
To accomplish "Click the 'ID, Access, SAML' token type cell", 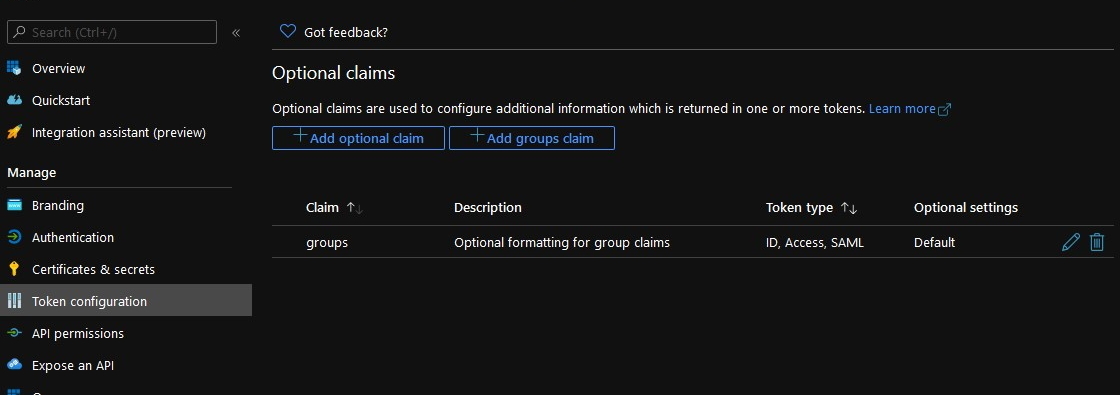I will click(815, 243).
